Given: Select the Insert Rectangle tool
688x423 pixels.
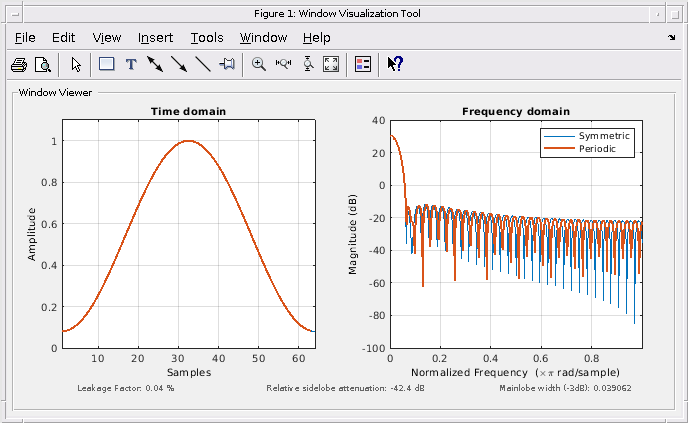Looking at the screenshot, I should pyautogui.click(x=107, y=64).
